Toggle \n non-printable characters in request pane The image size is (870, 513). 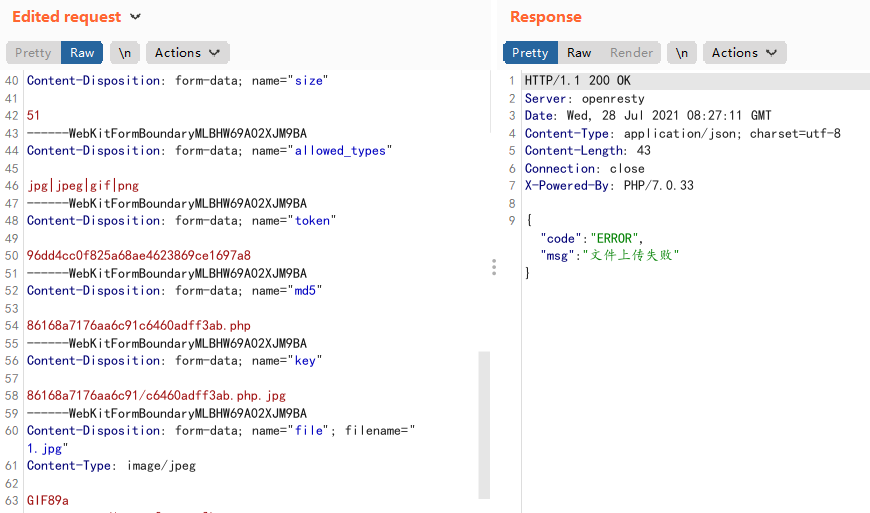125,53
